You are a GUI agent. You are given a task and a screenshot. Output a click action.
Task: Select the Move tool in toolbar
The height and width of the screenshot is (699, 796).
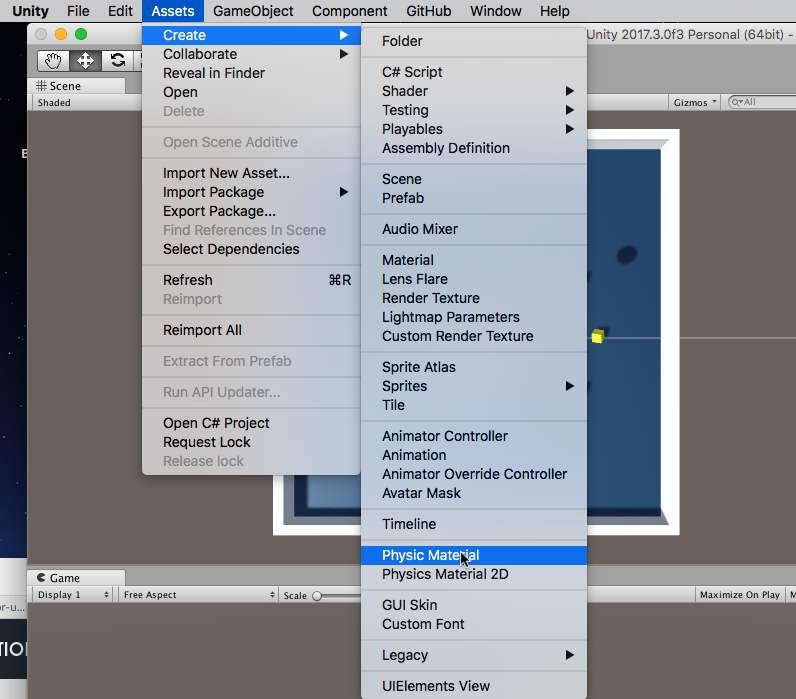pos(85,61)
